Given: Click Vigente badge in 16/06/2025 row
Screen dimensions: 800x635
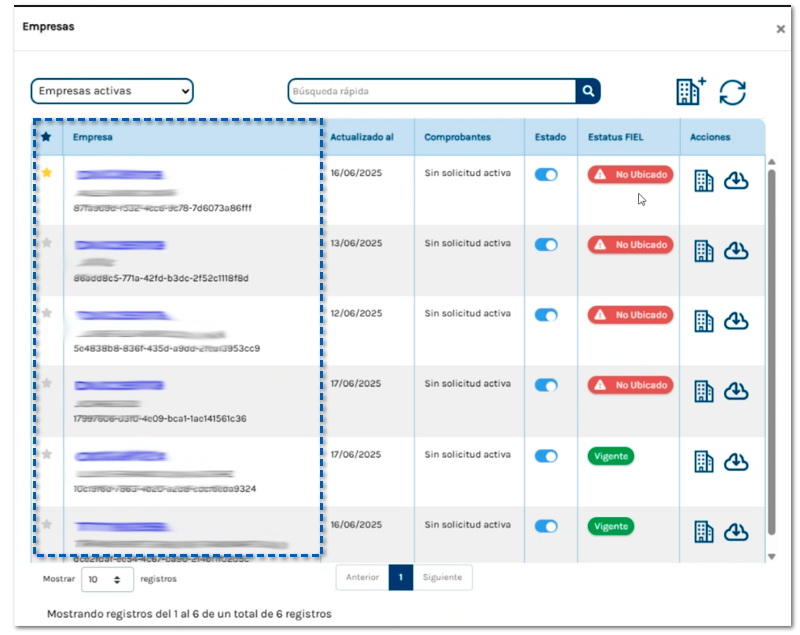Looking at the screenshot, I should 611,526.
